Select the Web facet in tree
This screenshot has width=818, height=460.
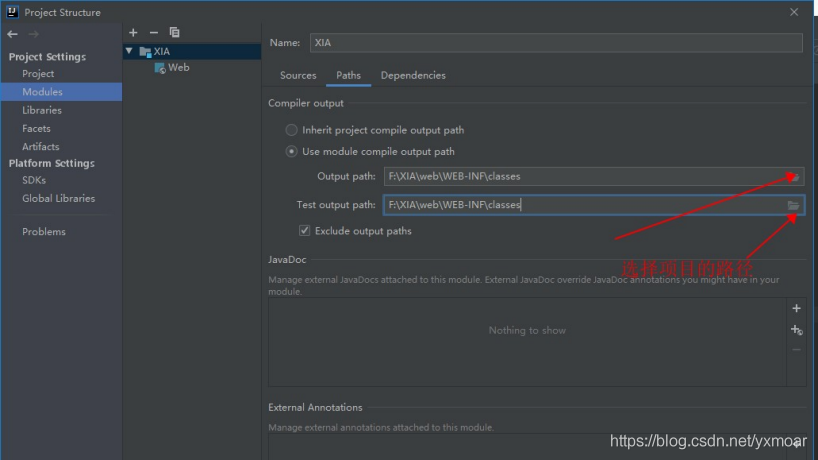click(177, 68)
